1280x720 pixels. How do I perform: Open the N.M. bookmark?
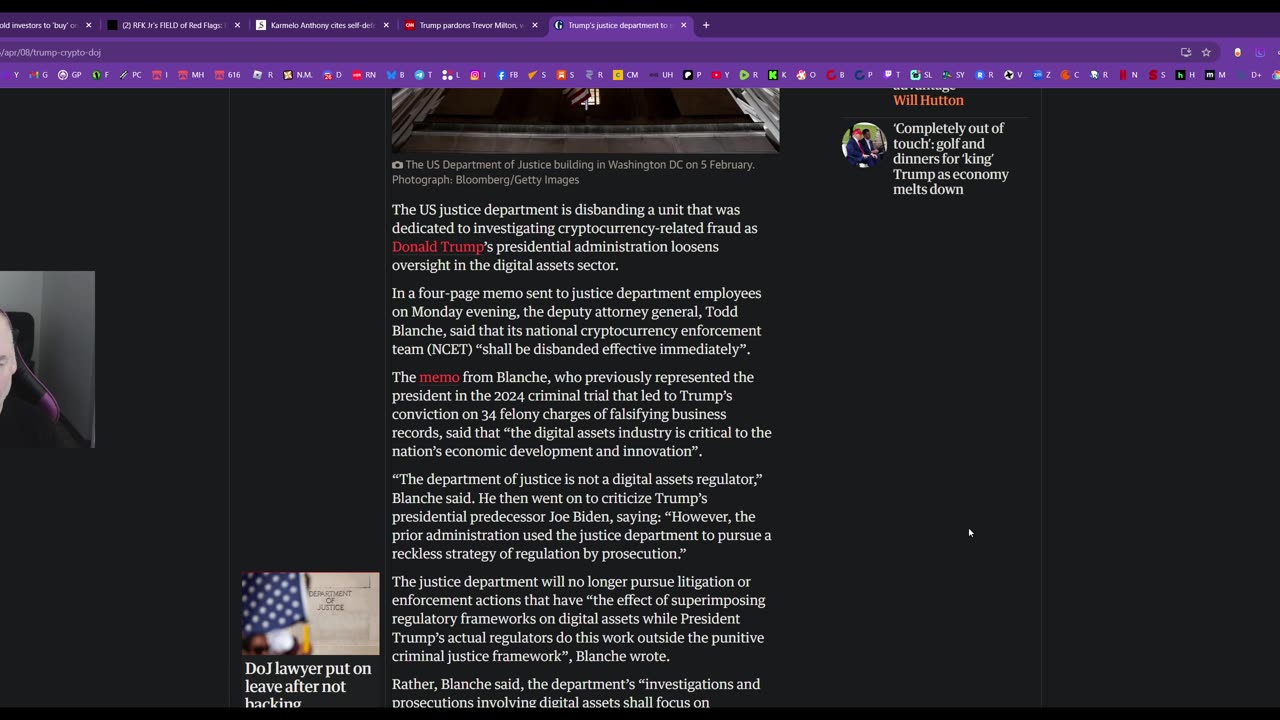[298, 75]
